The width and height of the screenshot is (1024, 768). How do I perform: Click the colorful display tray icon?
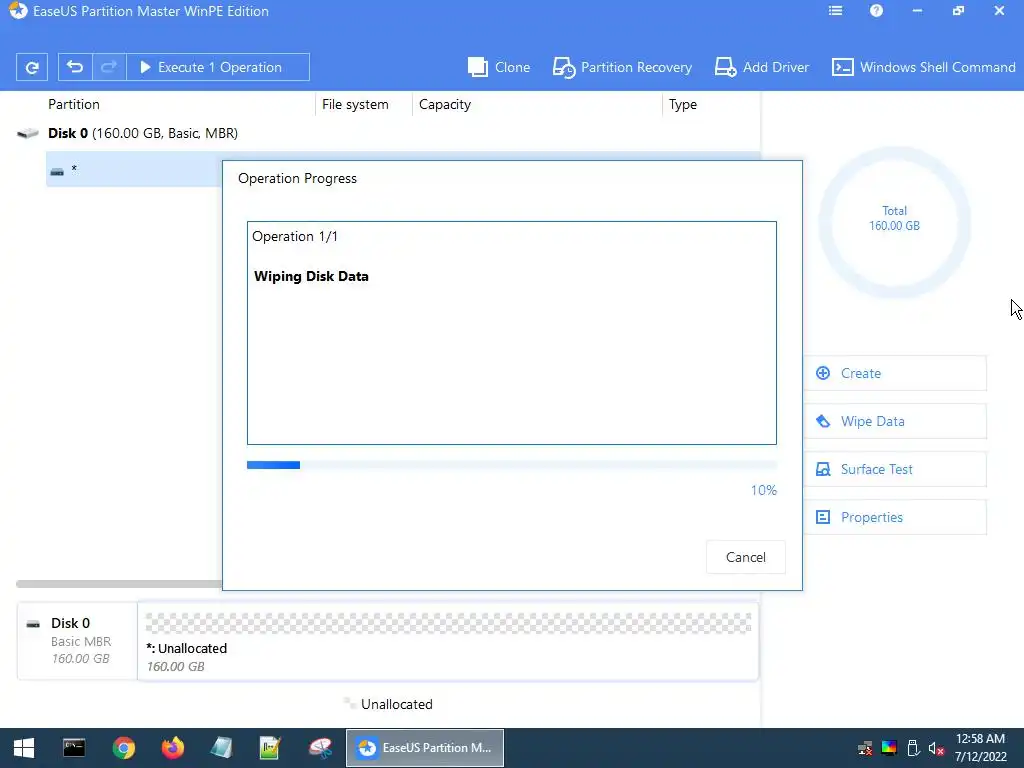889,748
